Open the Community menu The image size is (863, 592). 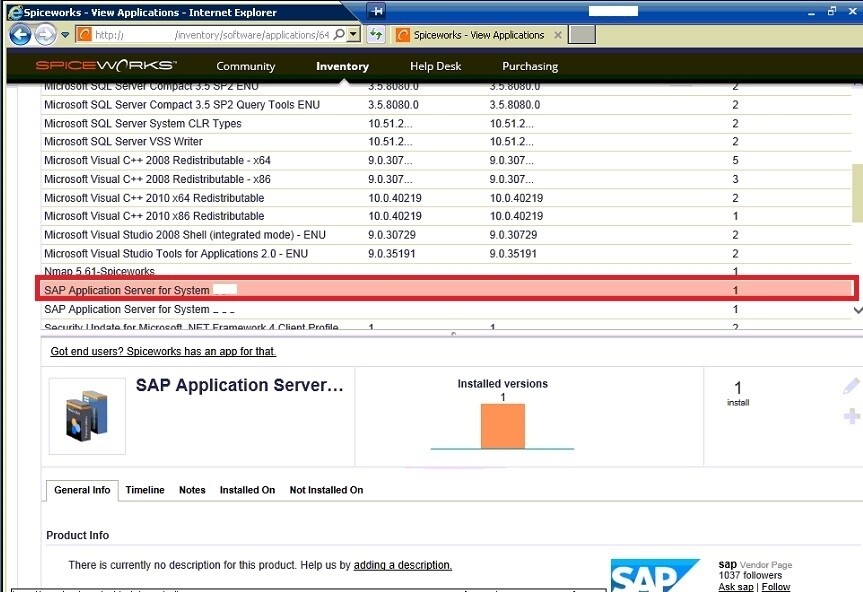[245, 66]
